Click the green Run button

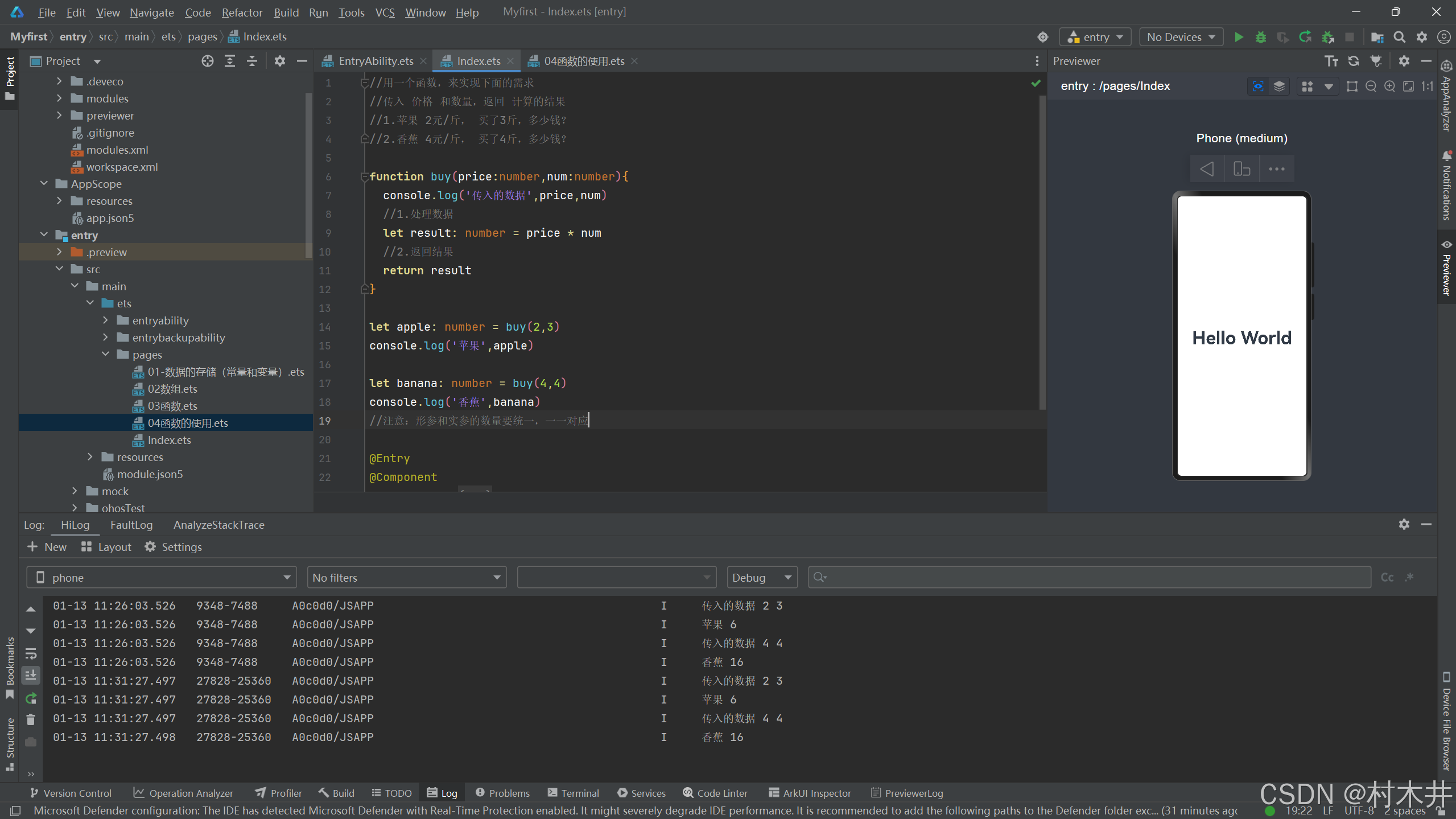pos(1238,37)
